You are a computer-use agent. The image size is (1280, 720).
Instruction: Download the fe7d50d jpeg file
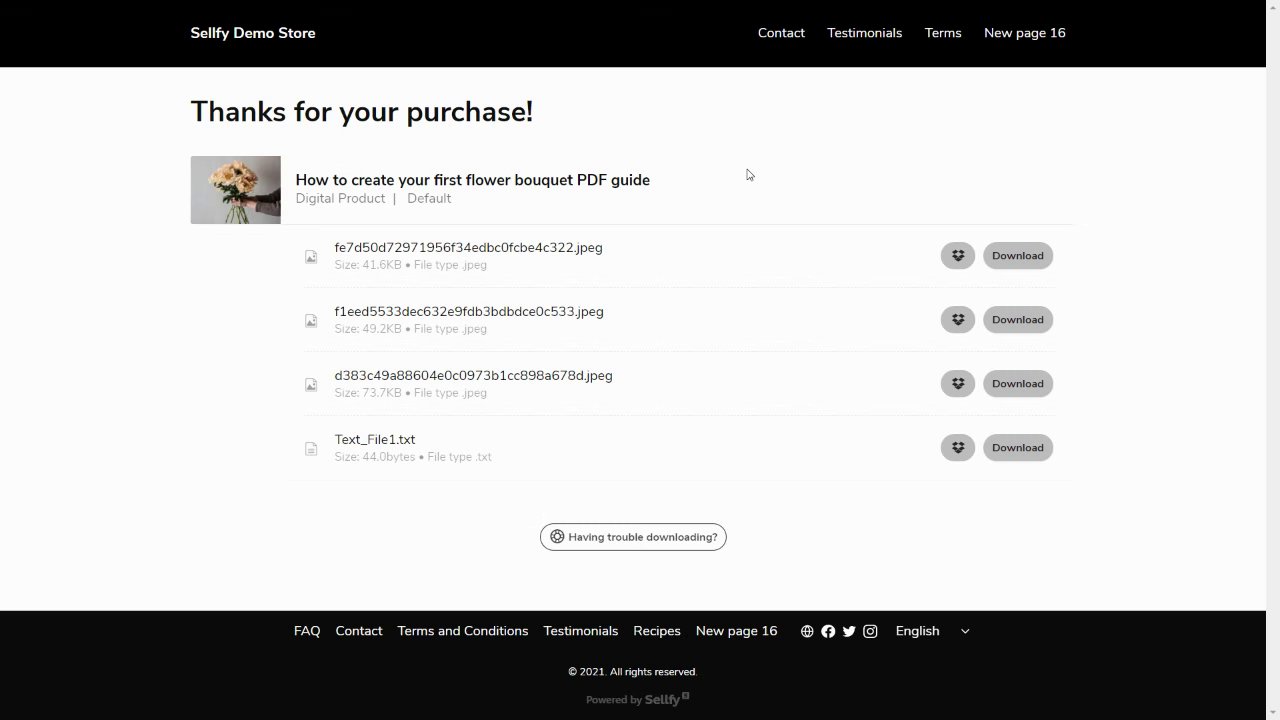point(1017,256)
